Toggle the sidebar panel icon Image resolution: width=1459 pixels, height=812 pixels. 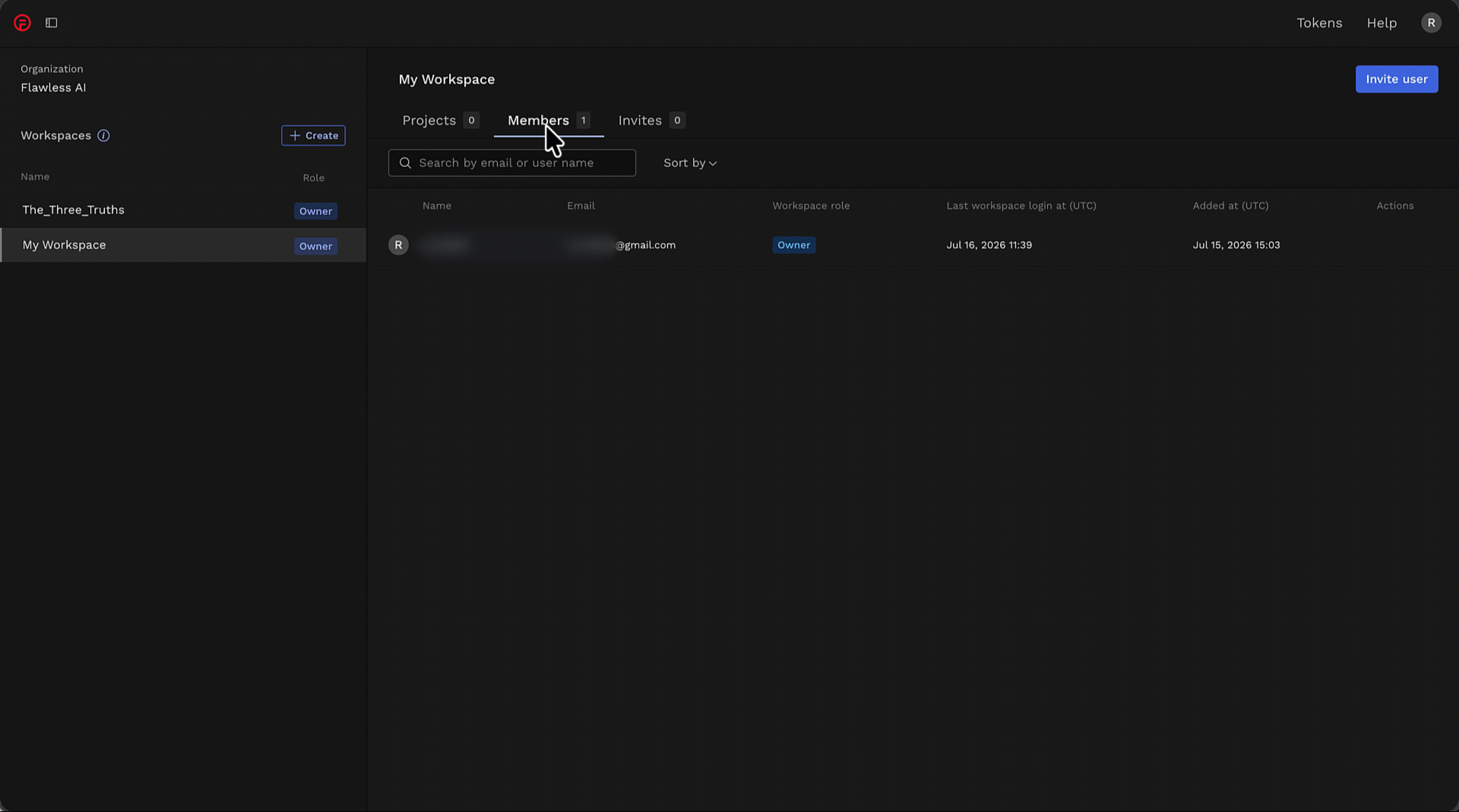[x=52, y=23]
